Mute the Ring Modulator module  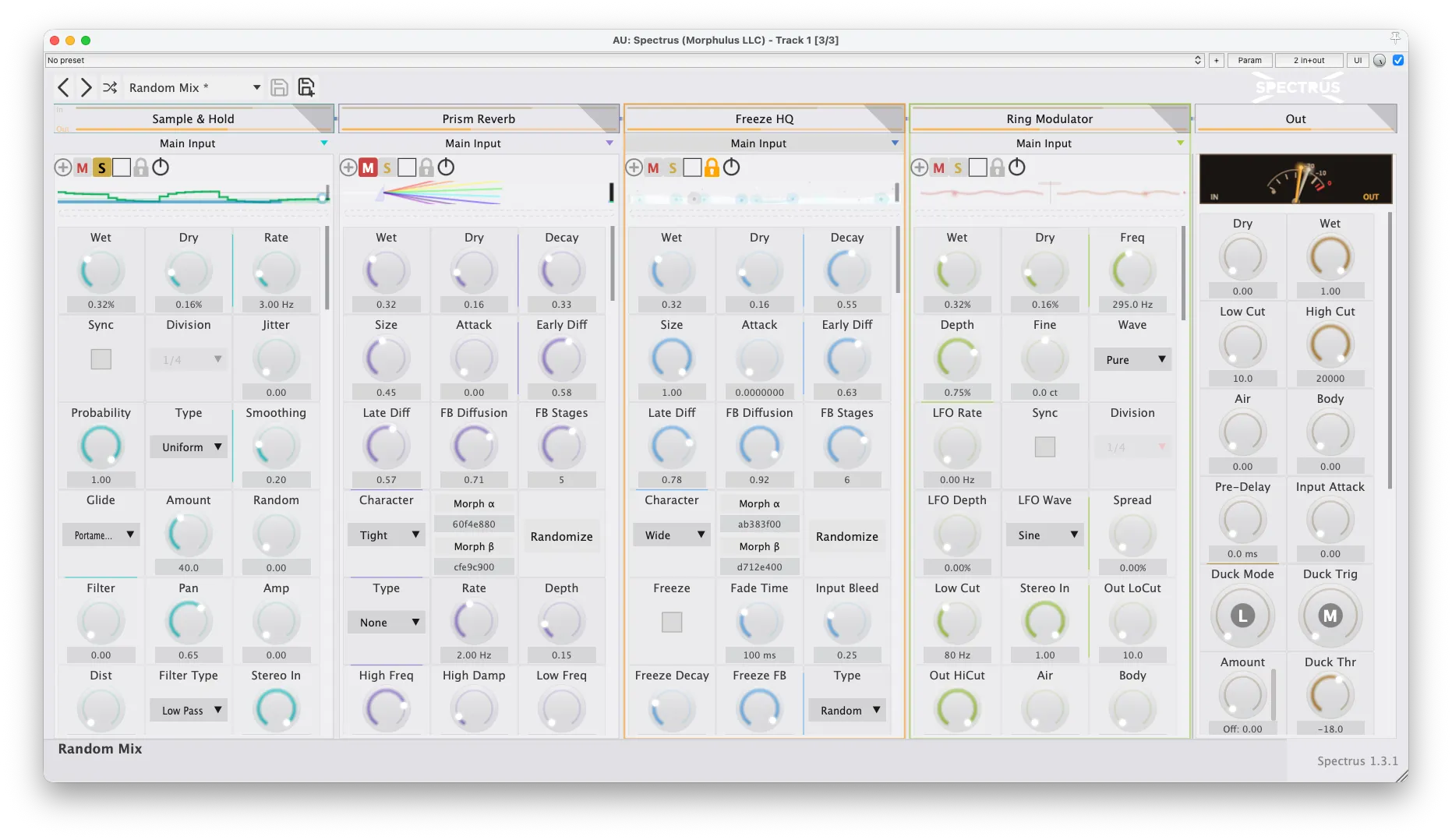click(x=939, y=168)
